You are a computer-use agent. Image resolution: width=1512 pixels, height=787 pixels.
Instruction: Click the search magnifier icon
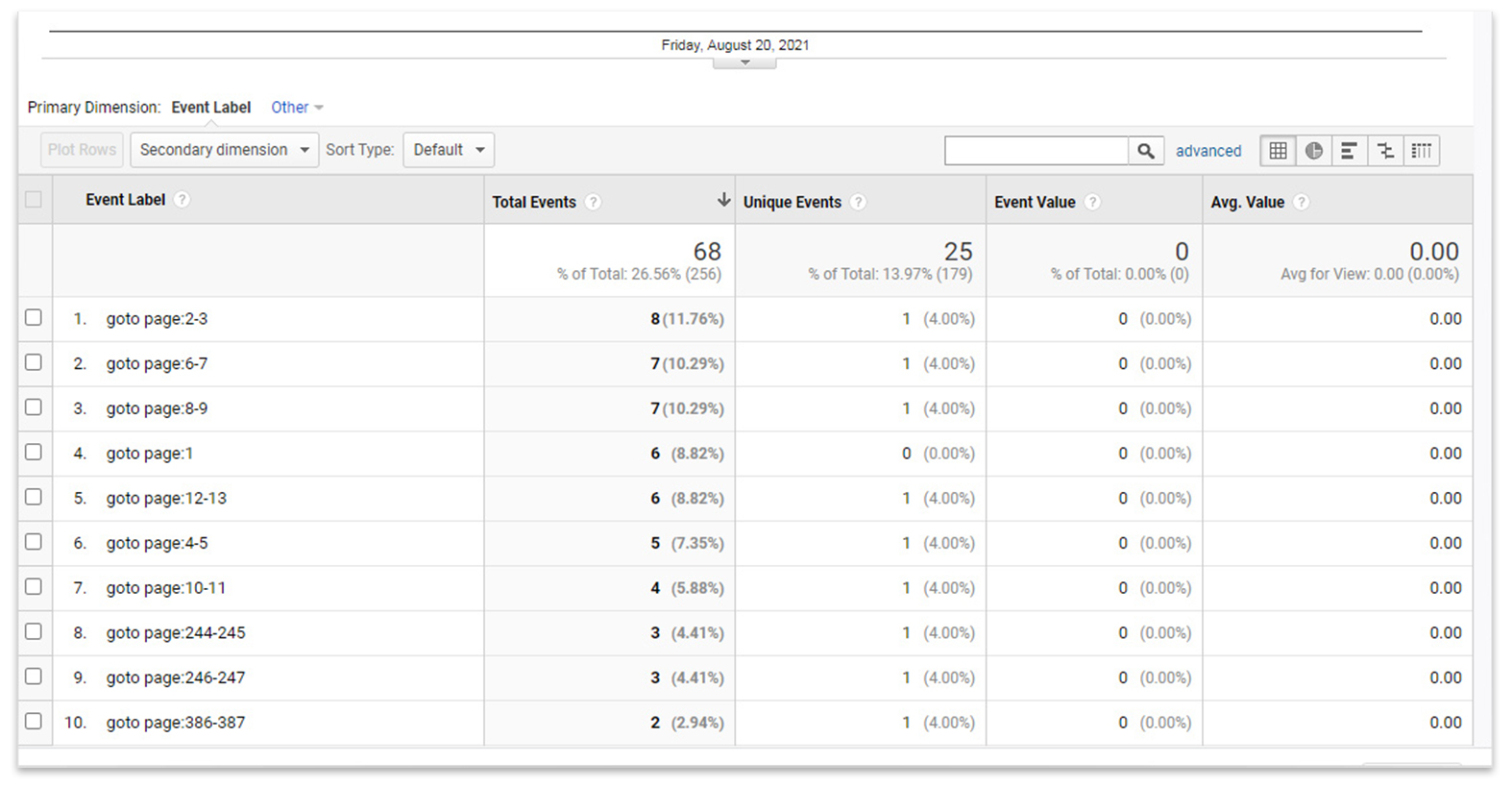[x=1145, y=151]
